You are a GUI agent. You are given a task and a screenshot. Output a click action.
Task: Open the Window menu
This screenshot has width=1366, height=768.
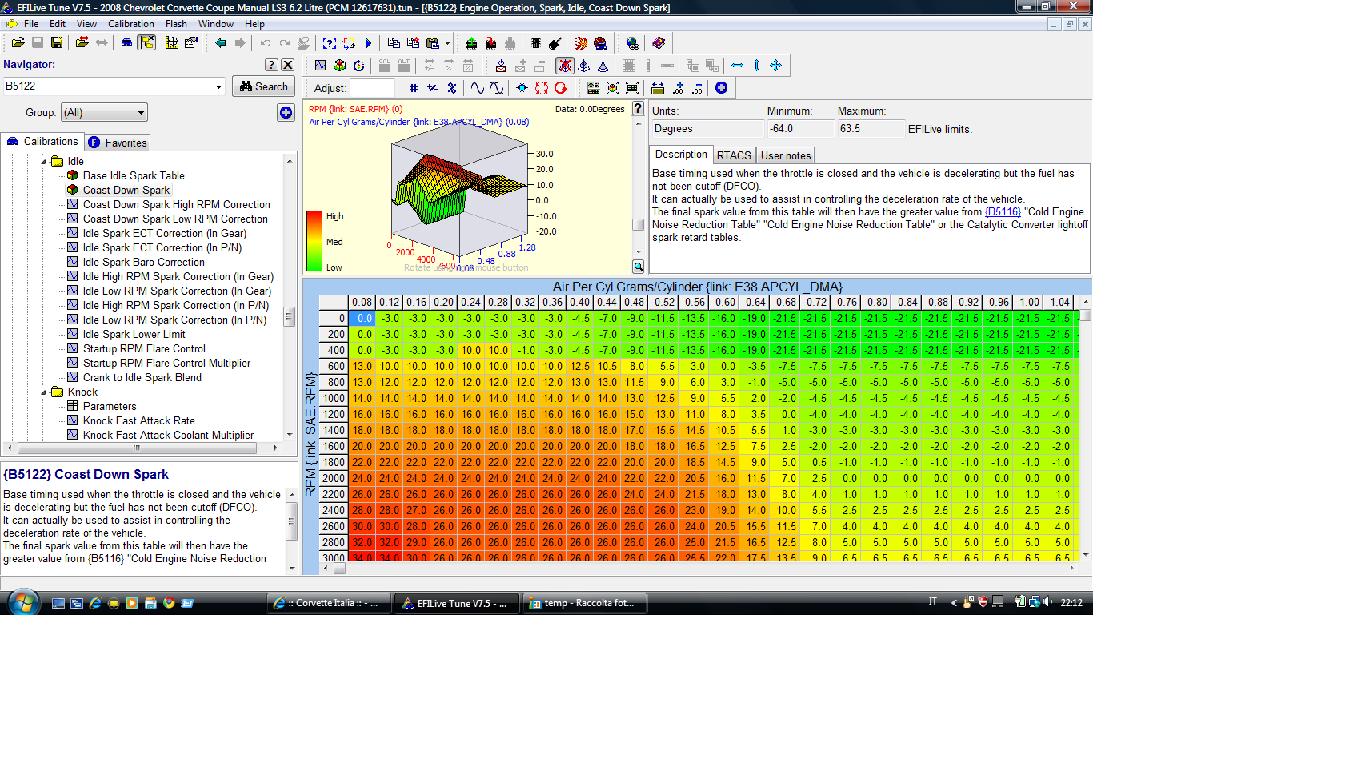click(216, 23)
